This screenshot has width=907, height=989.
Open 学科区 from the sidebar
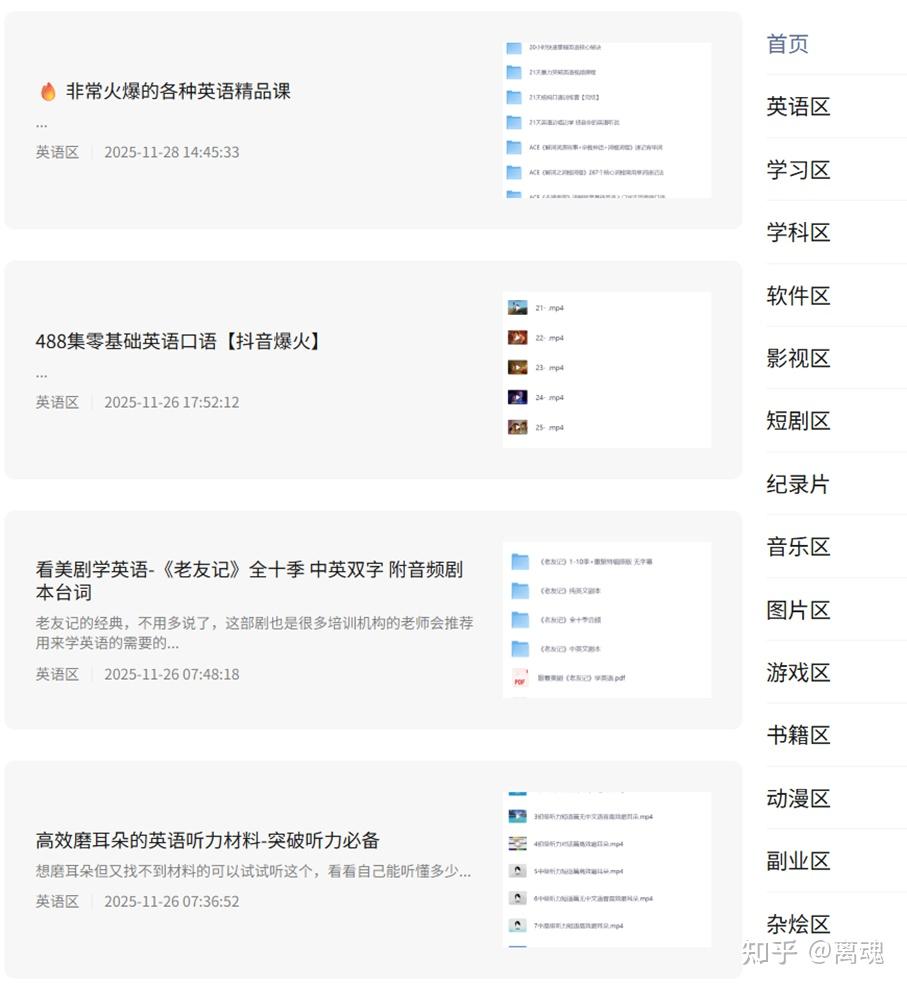click(798, 233)
